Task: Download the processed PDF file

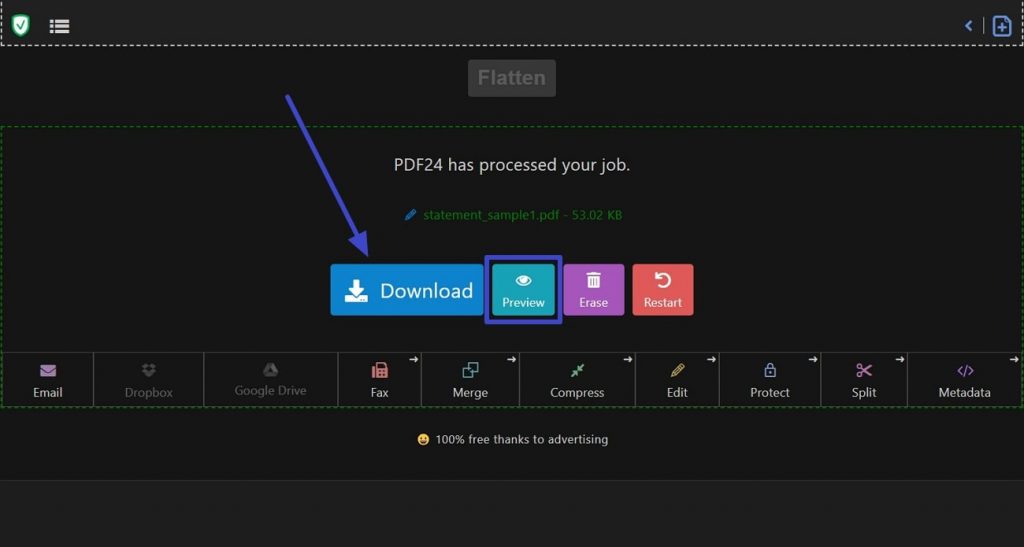Action: pos(407,290)
